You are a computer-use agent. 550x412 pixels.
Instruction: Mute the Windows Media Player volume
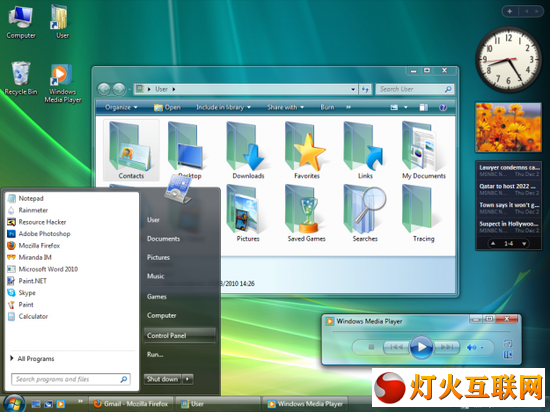click(x=471, y=347)
